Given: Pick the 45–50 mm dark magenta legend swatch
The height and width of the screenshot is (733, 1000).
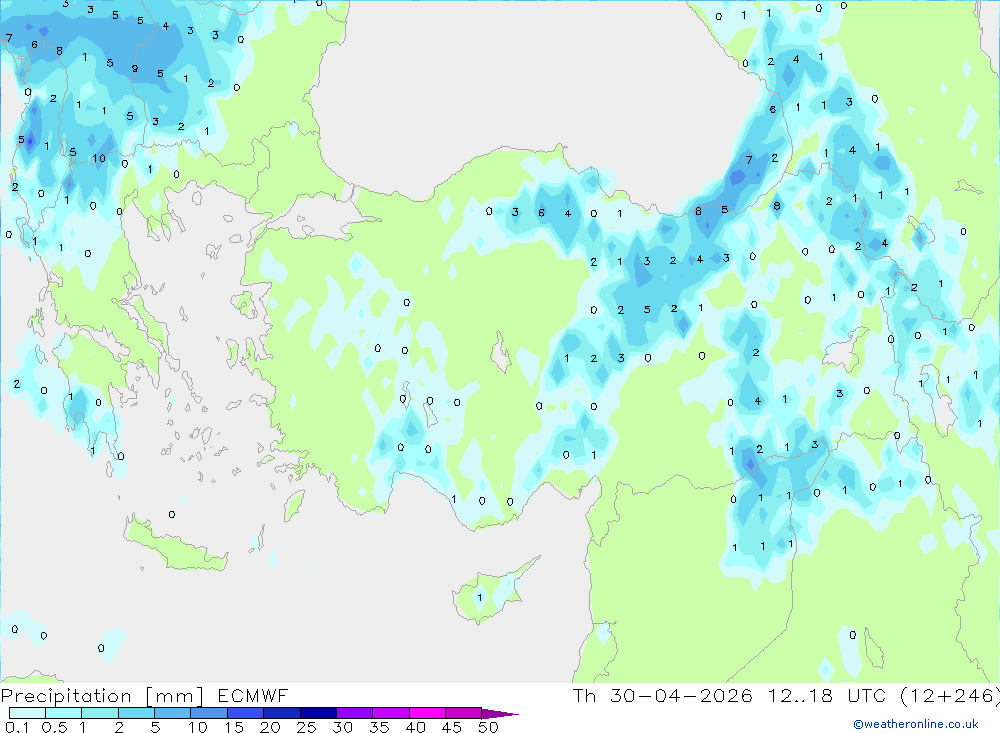Looking at the screenshot, I should (x=464, y=713).
